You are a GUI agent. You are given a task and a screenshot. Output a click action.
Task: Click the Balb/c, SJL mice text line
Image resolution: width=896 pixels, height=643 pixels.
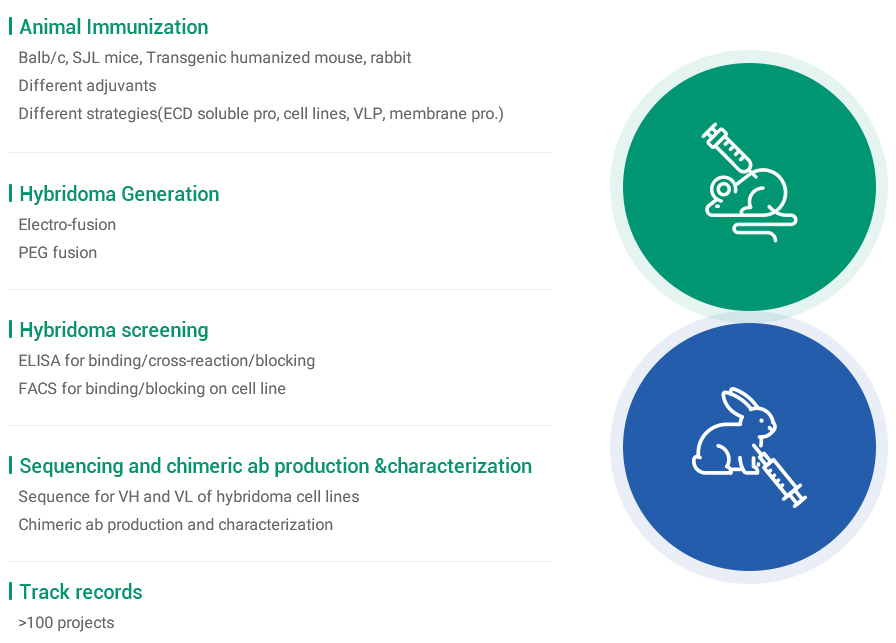215,58
